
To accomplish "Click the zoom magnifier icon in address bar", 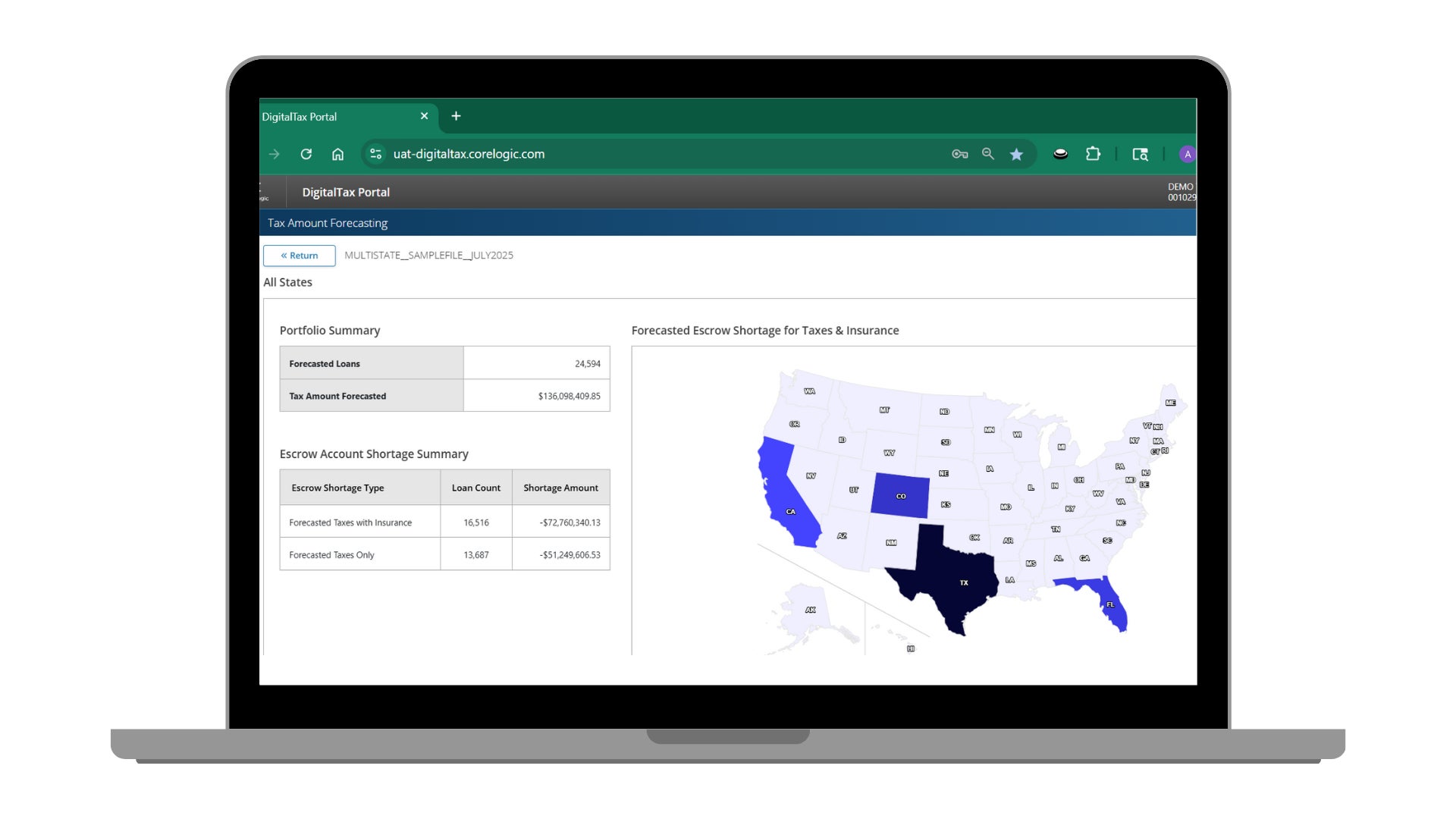I will tap(988, 154).
